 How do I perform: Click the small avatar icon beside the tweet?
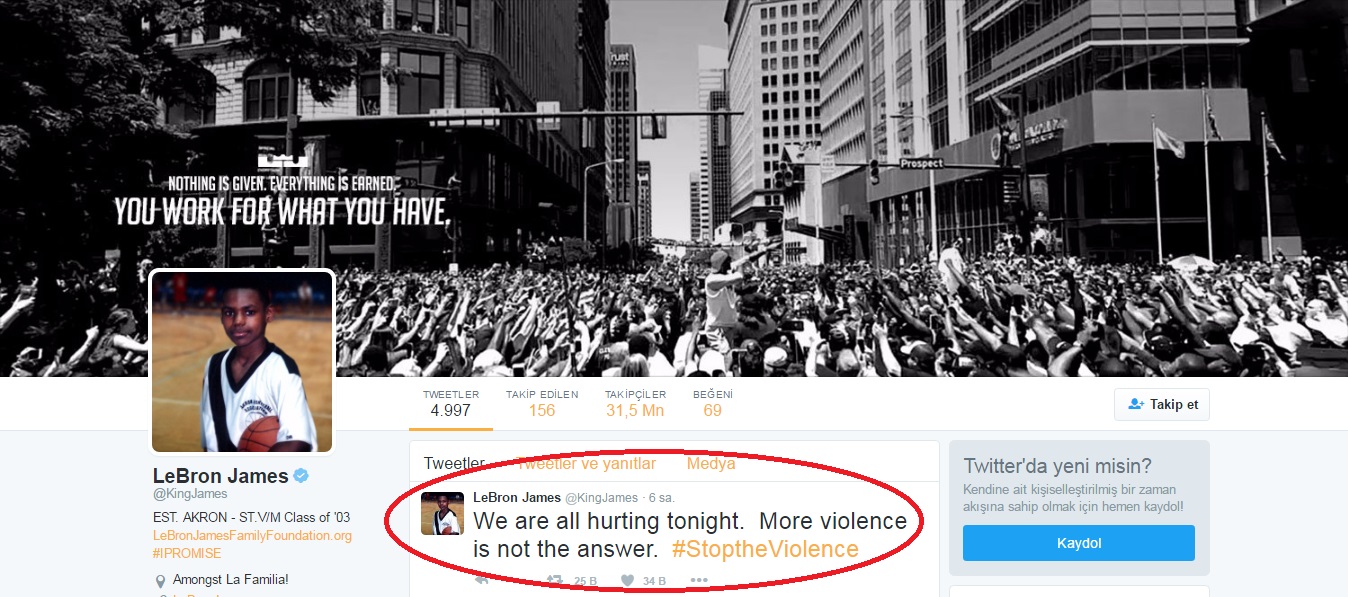pos(442,513)
